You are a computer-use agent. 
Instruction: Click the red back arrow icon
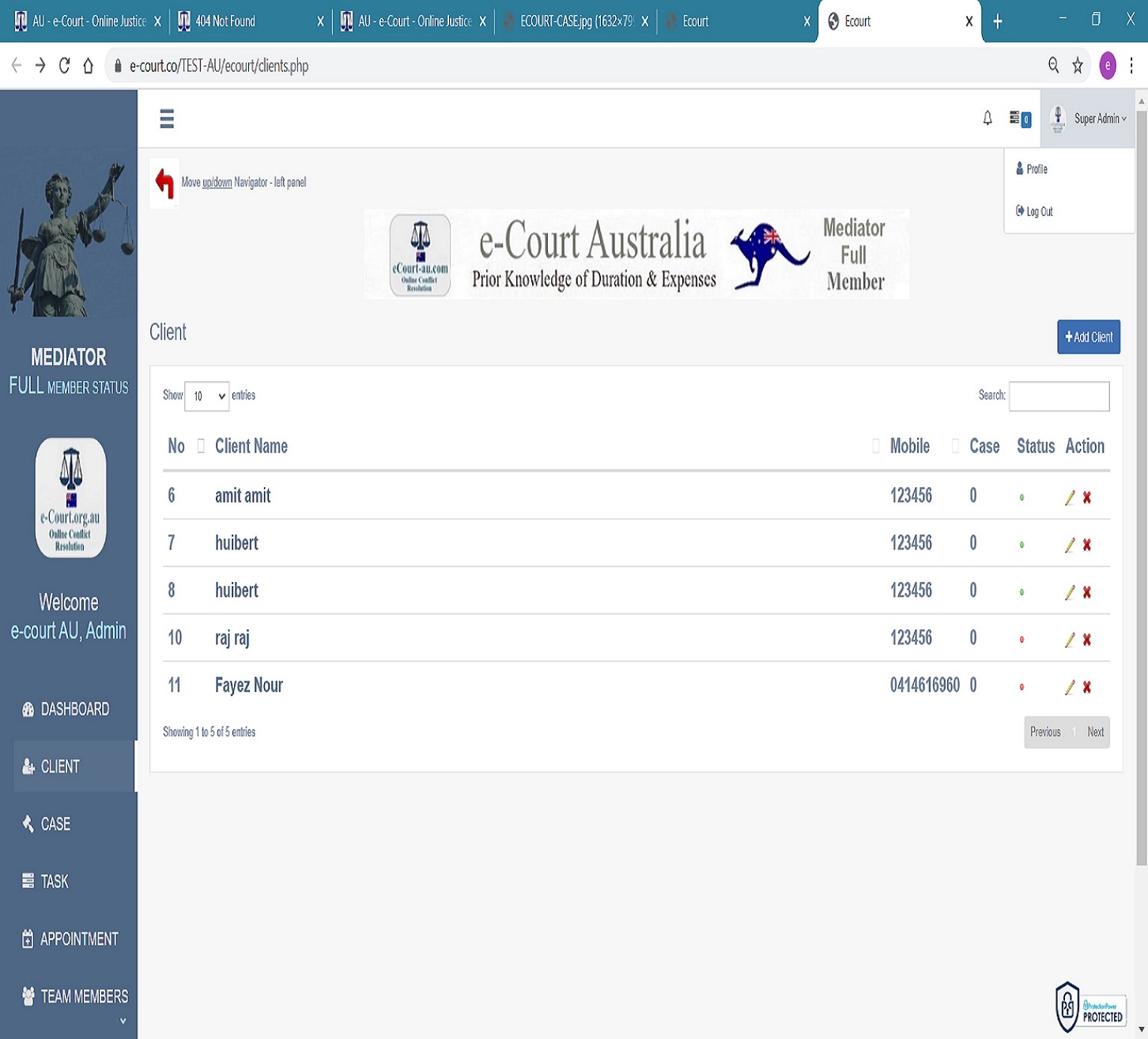tap(164, 183)
